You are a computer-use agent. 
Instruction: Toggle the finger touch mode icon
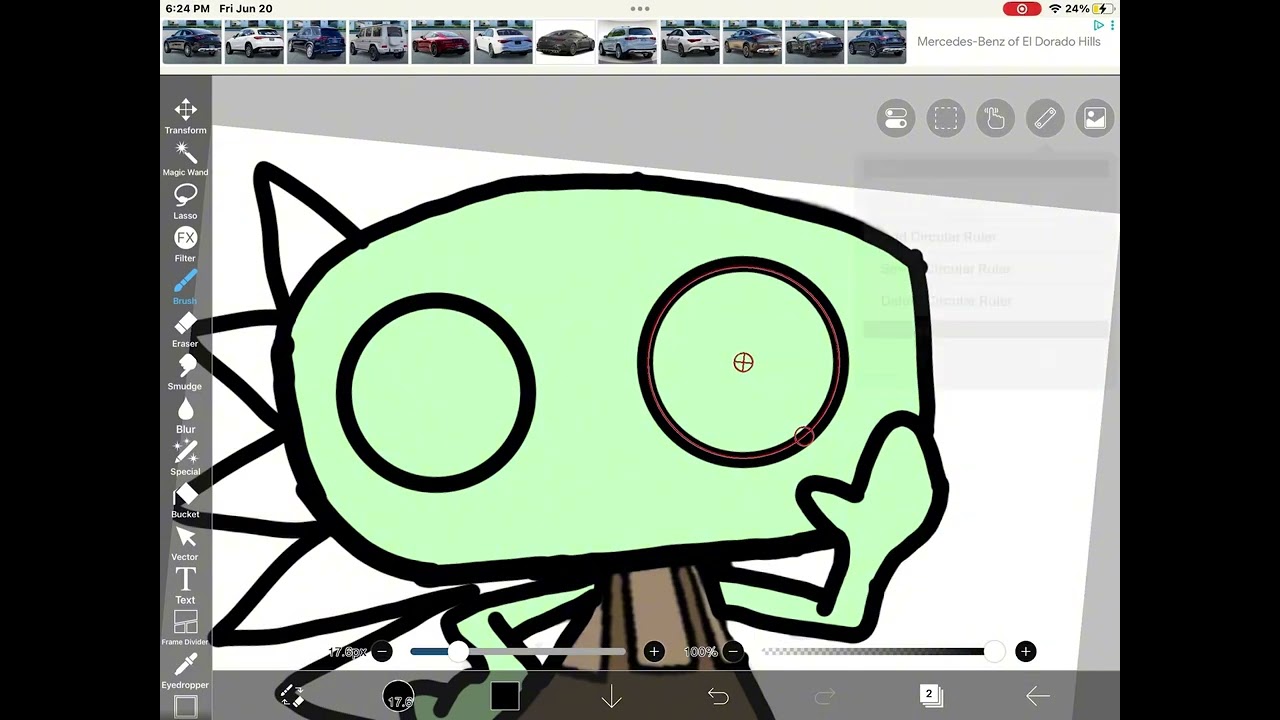[995, 119]
